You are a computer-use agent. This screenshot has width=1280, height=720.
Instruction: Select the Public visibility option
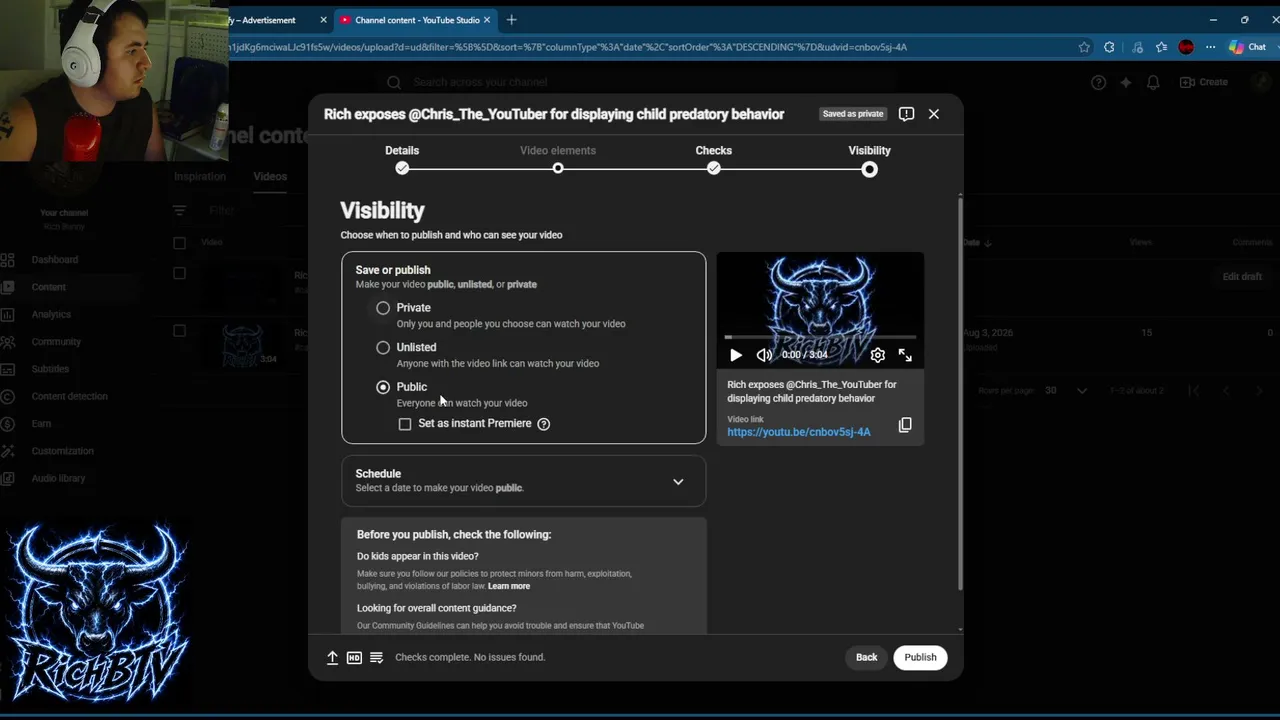tap(383, 387)
